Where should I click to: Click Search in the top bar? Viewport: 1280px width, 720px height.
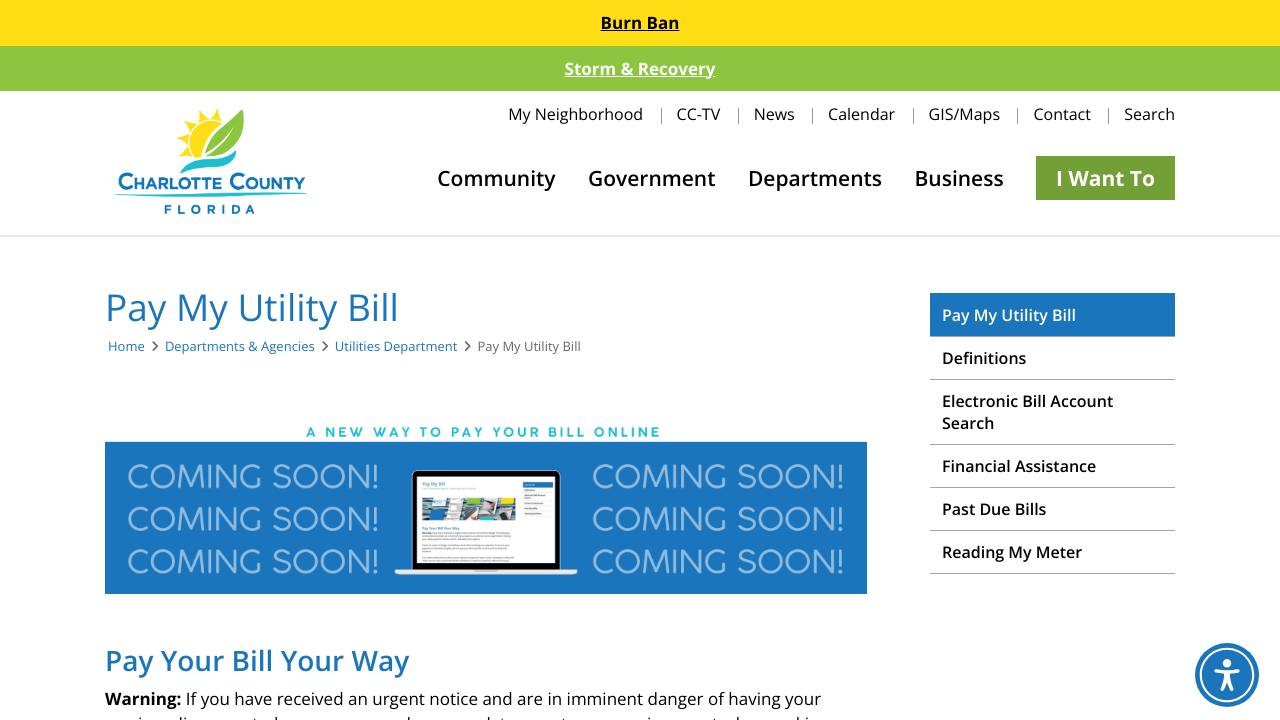point(1148,114)
